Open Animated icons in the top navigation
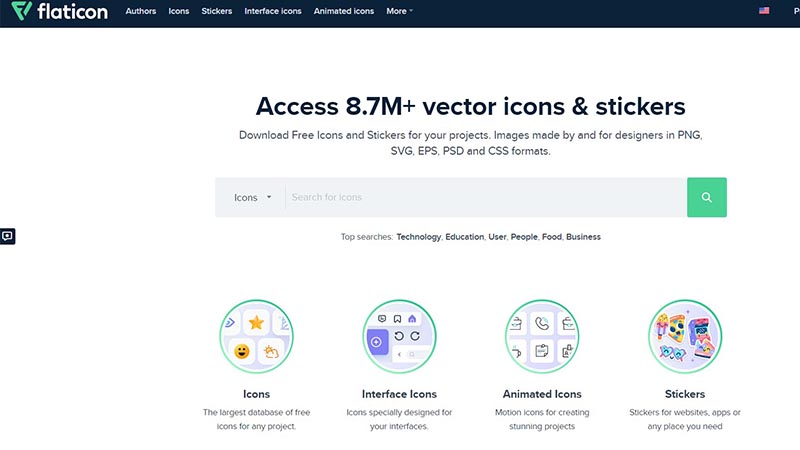Image resolution: width=800 pixels, height=450 pixels. [x=343, y=11]
